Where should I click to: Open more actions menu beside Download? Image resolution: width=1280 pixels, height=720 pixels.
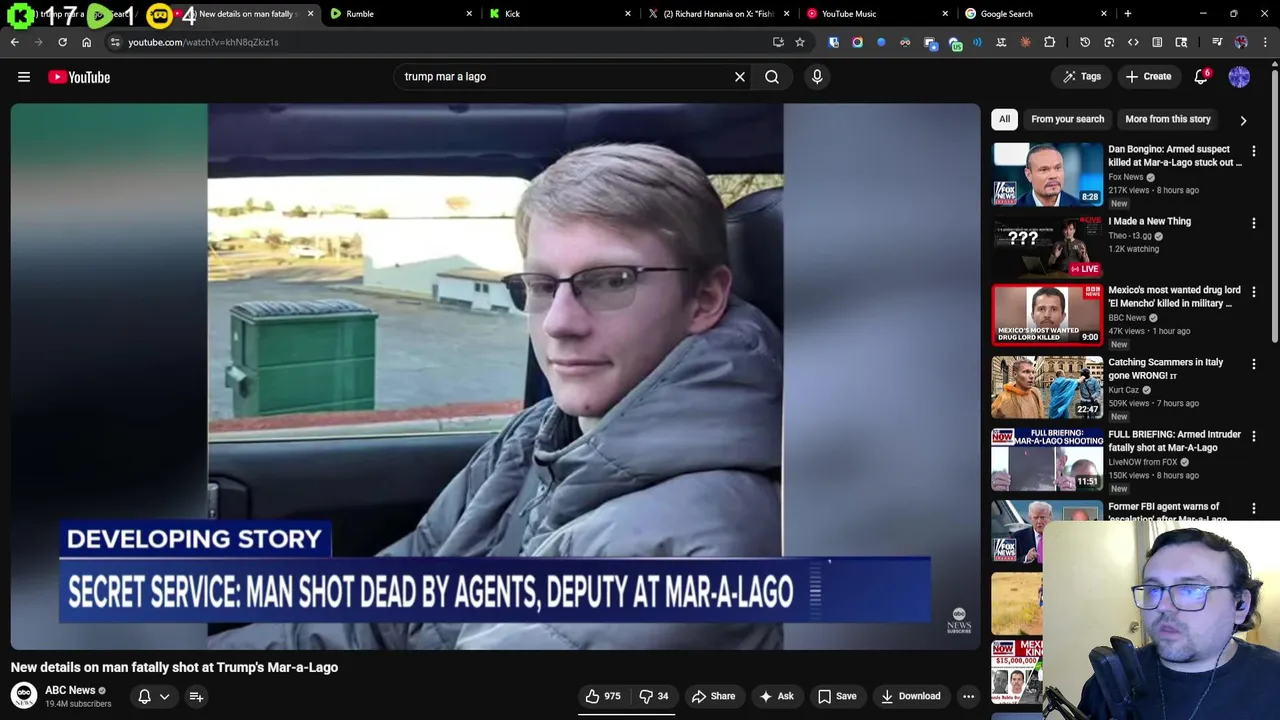point(968,696)
